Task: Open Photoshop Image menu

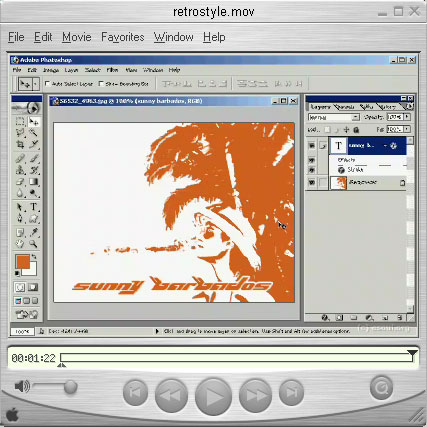Action: [x=51, y=70]
